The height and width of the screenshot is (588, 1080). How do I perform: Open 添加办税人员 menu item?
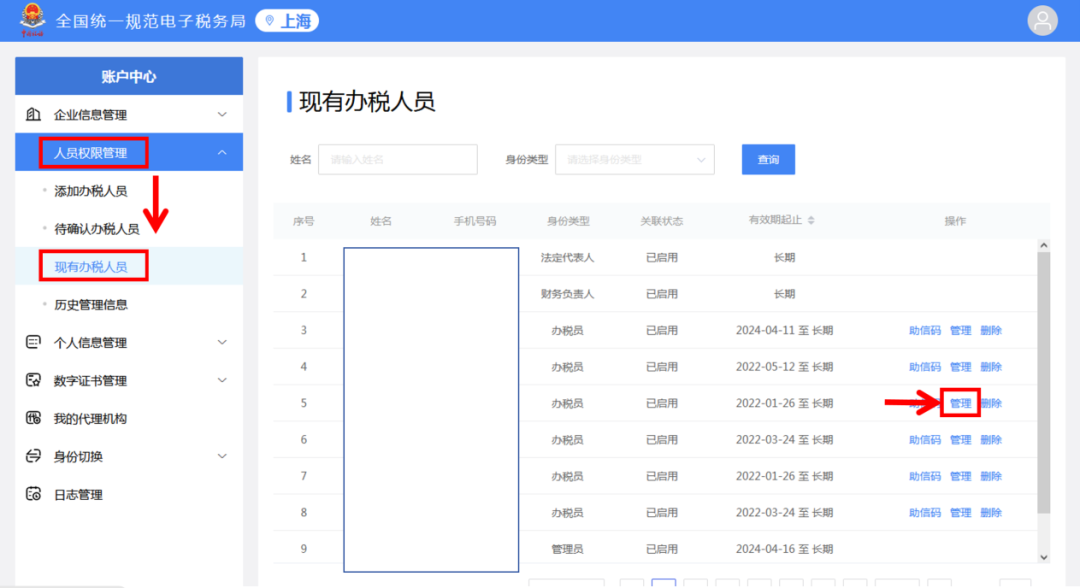tap(91, 191)
